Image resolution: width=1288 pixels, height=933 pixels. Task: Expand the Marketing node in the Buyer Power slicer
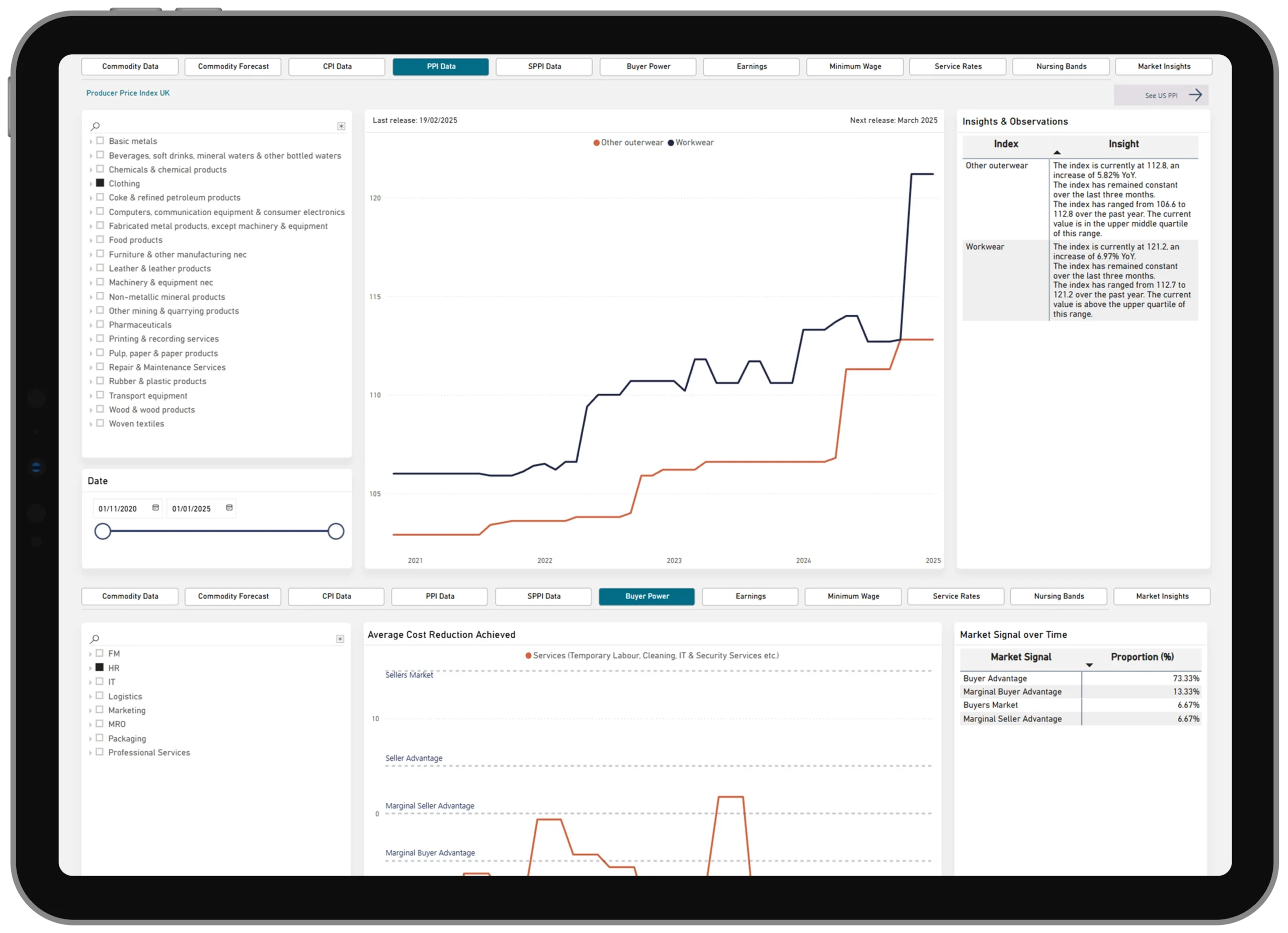(90, 710)
